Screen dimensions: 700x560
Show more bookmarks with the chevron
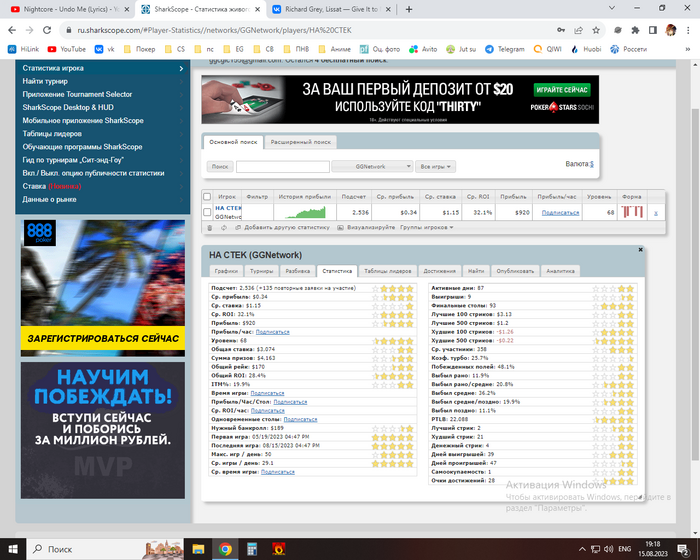point(688,49)
